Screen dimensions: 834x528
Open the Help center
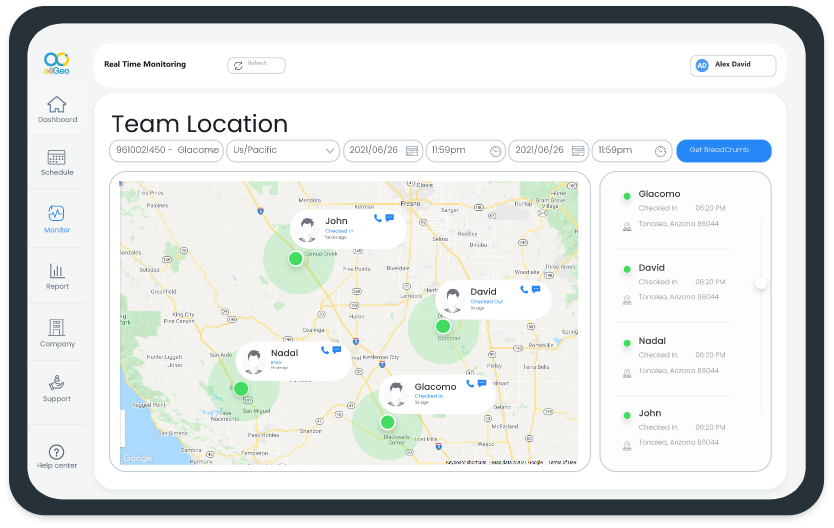pyautogui.click(x=57, y=457)
